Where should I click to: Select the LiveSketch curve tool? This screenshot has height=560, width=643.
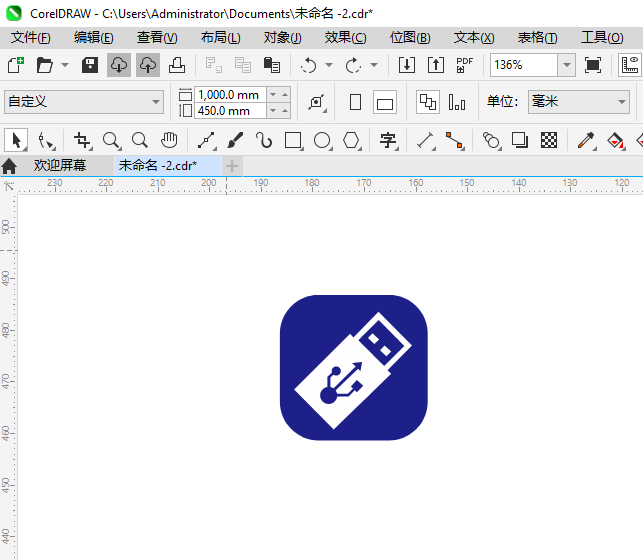click(264, 140)
